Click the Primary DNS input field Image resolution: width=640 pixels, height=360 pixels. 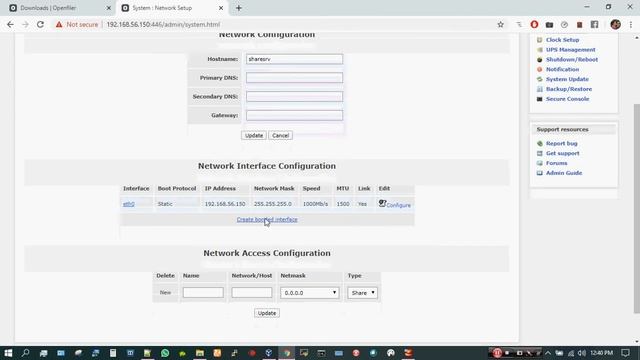point(294,78)
